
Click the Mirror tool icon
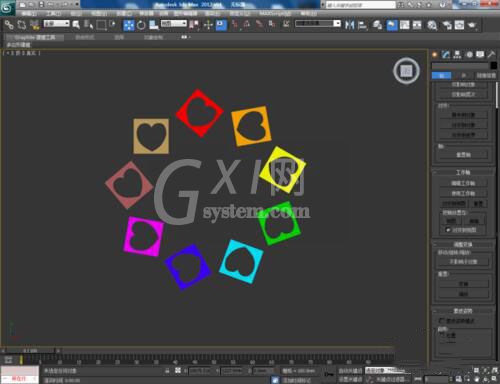click(x=349, y=25)
